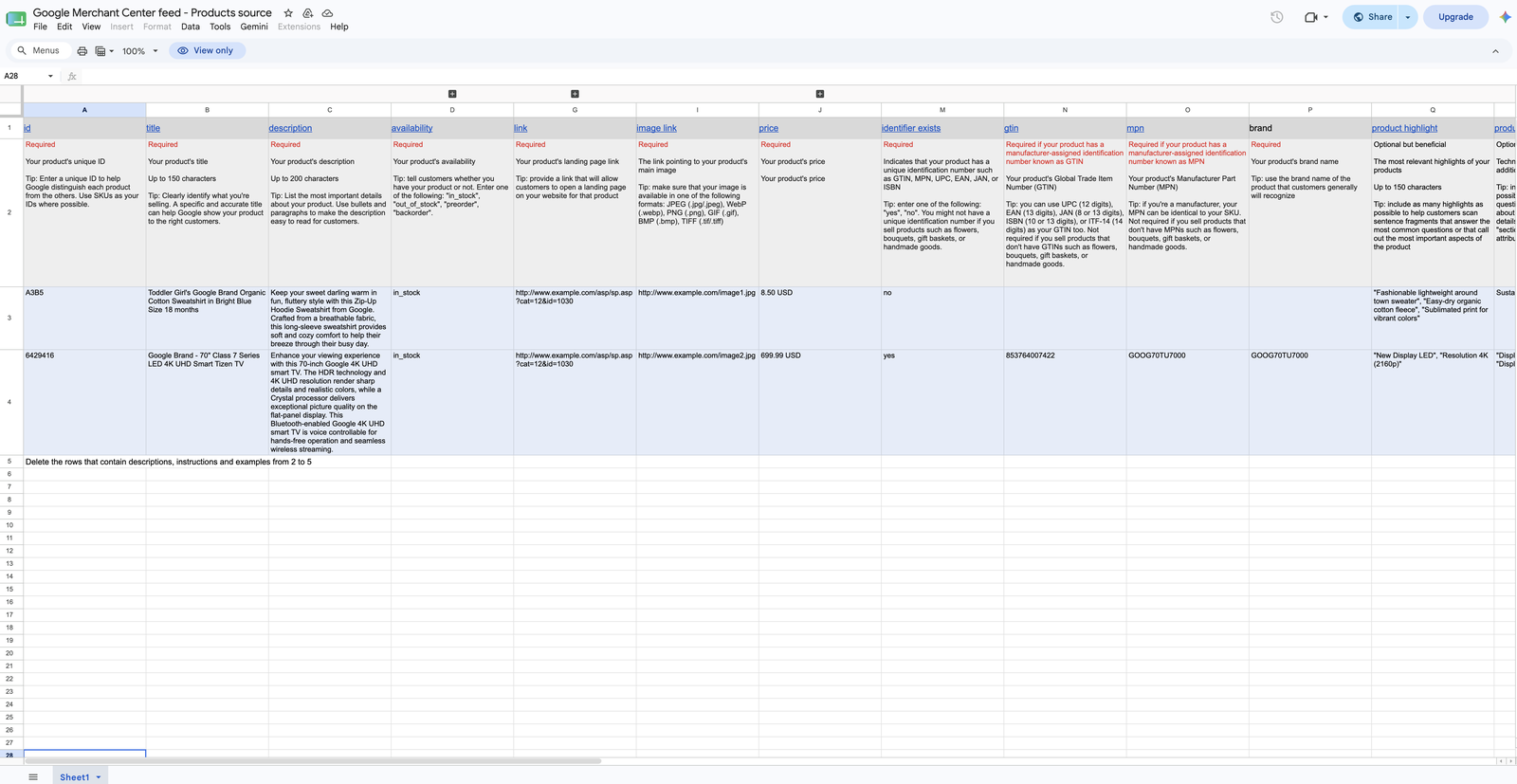Star the document with the star icon
This screenshot has height=784, width=1517.
288,13
